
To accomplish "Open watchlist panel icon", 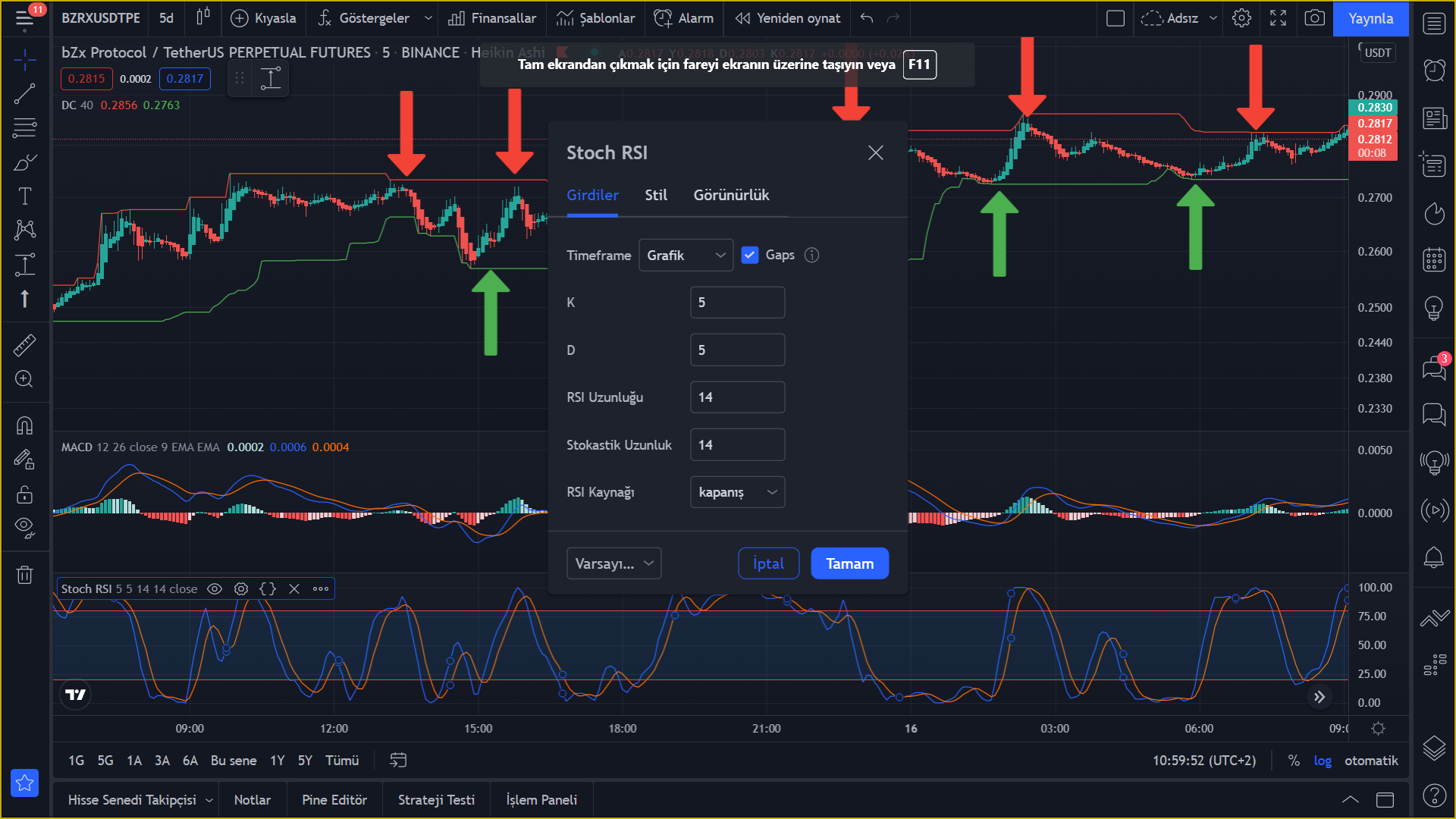I will 1434,24.
